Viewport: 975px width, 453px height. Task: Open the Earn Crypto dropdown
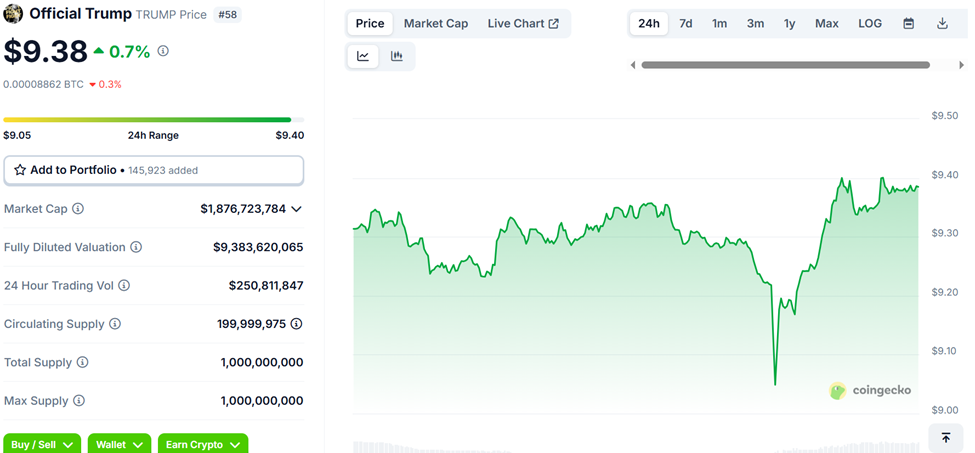coord(203,444)
